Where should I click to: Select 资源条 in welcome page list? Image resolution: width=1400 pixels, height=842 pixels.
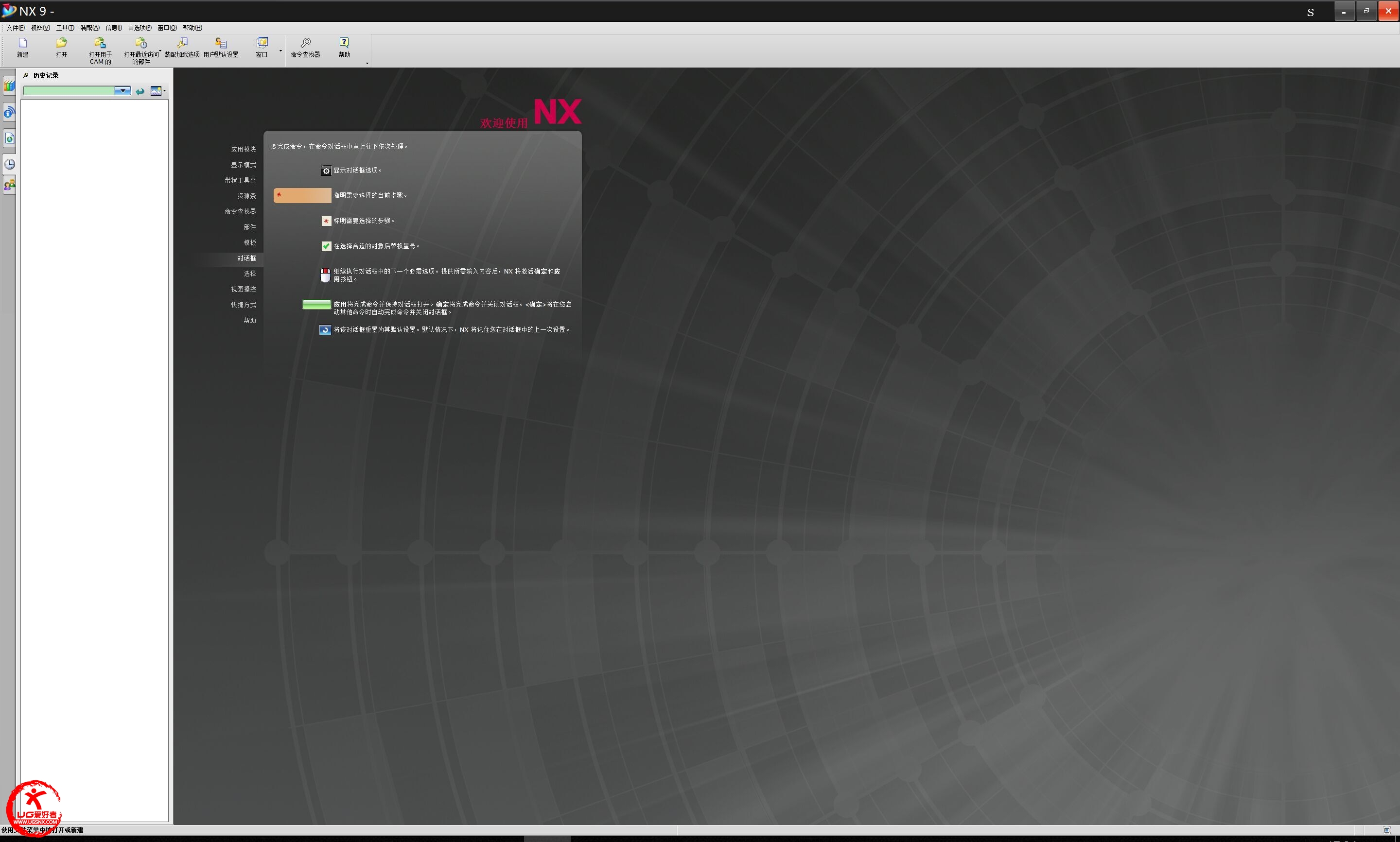click(247, 196)
